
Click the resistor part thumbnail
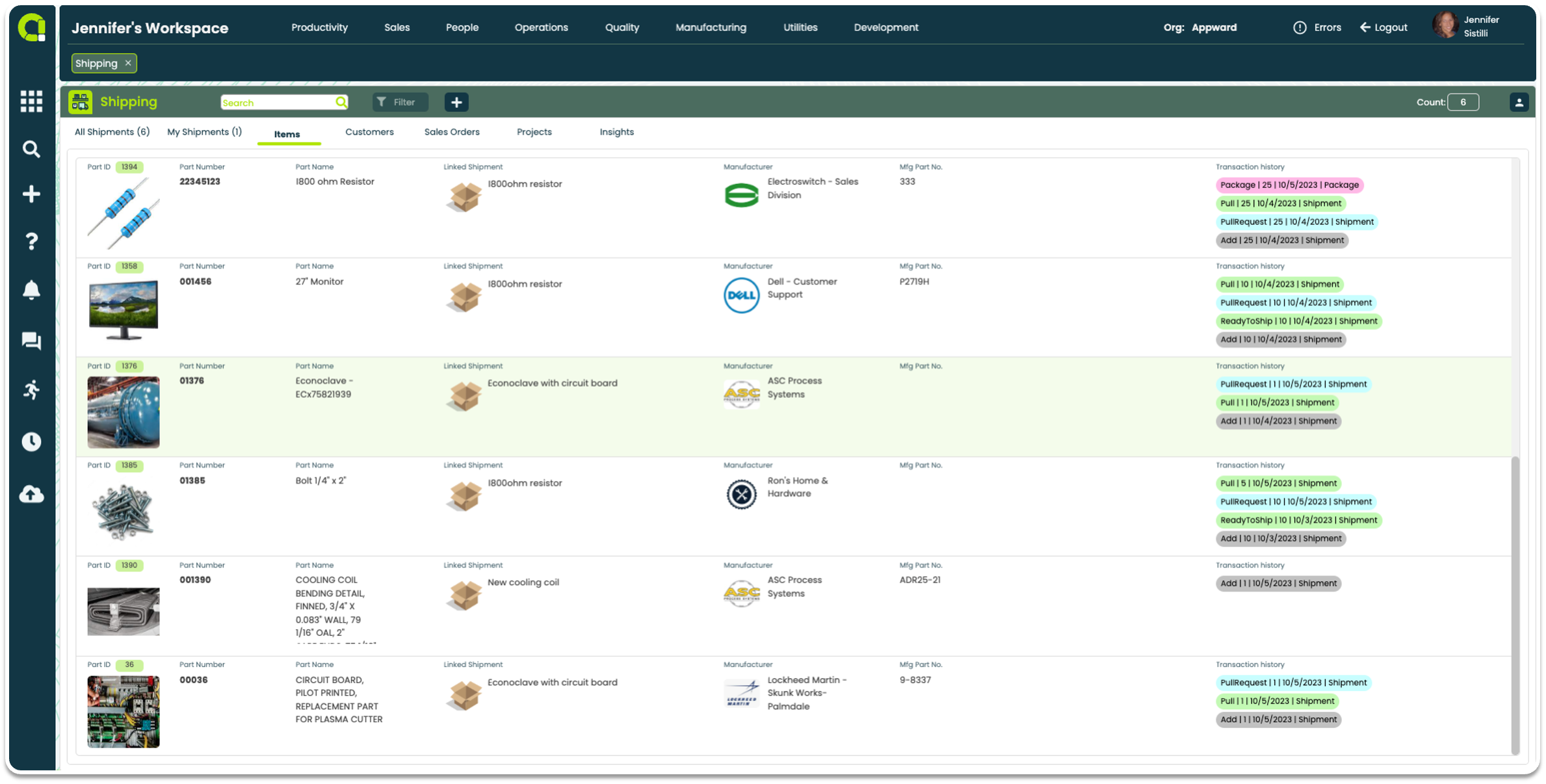123,213
